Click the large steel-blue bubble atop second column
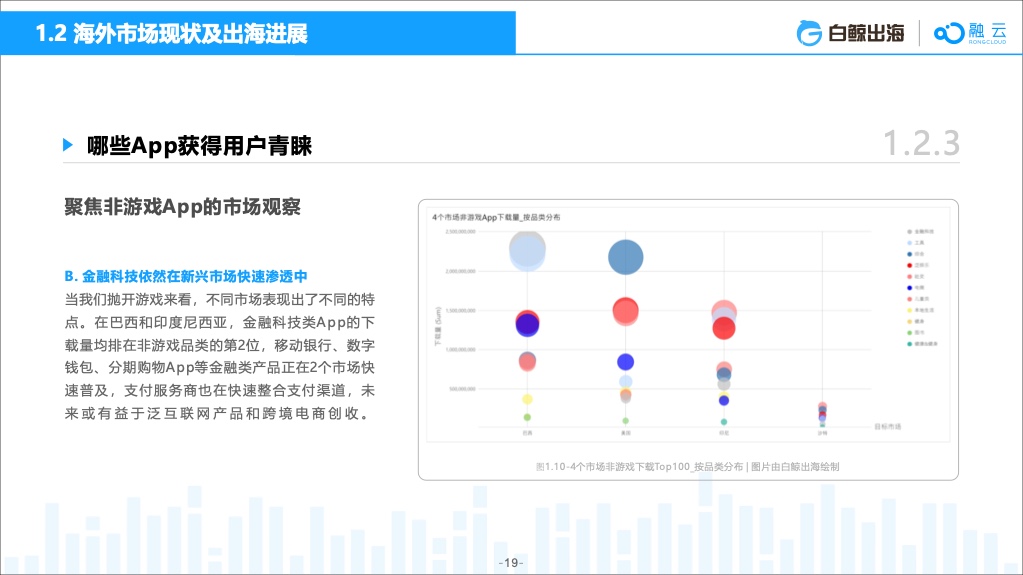The height and width of the screenshot is (575, 1023). click(x=626, y=257)
